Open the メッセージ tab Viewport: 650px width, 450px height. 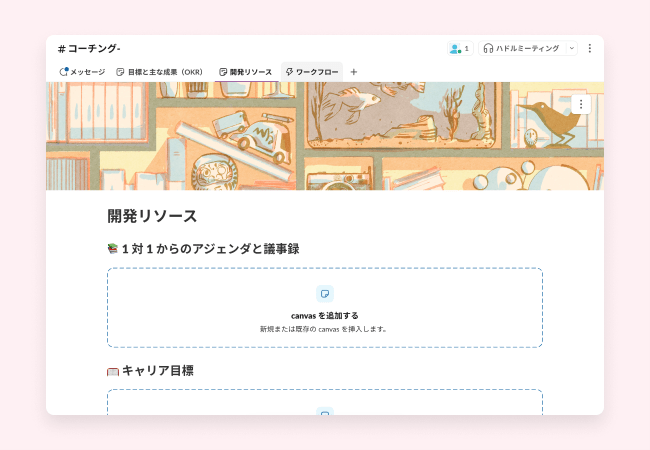coord(82,72)
